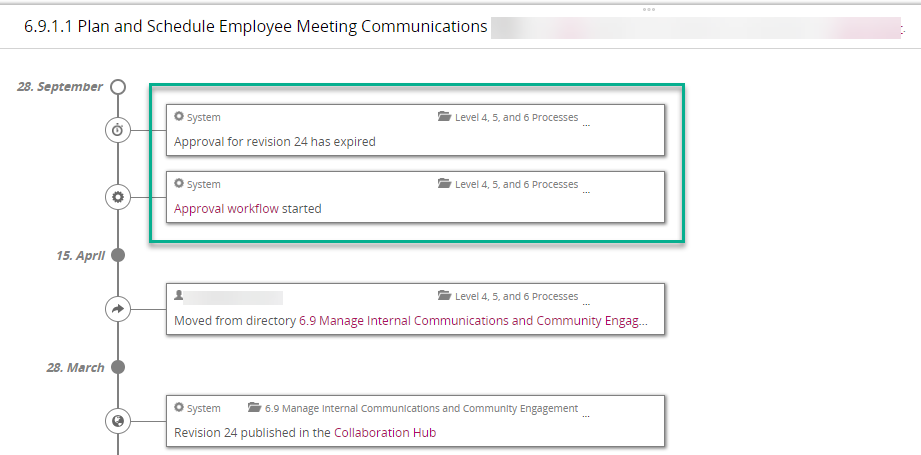
Task: Click the globe icon for revision published
Action: click(117, 421)
